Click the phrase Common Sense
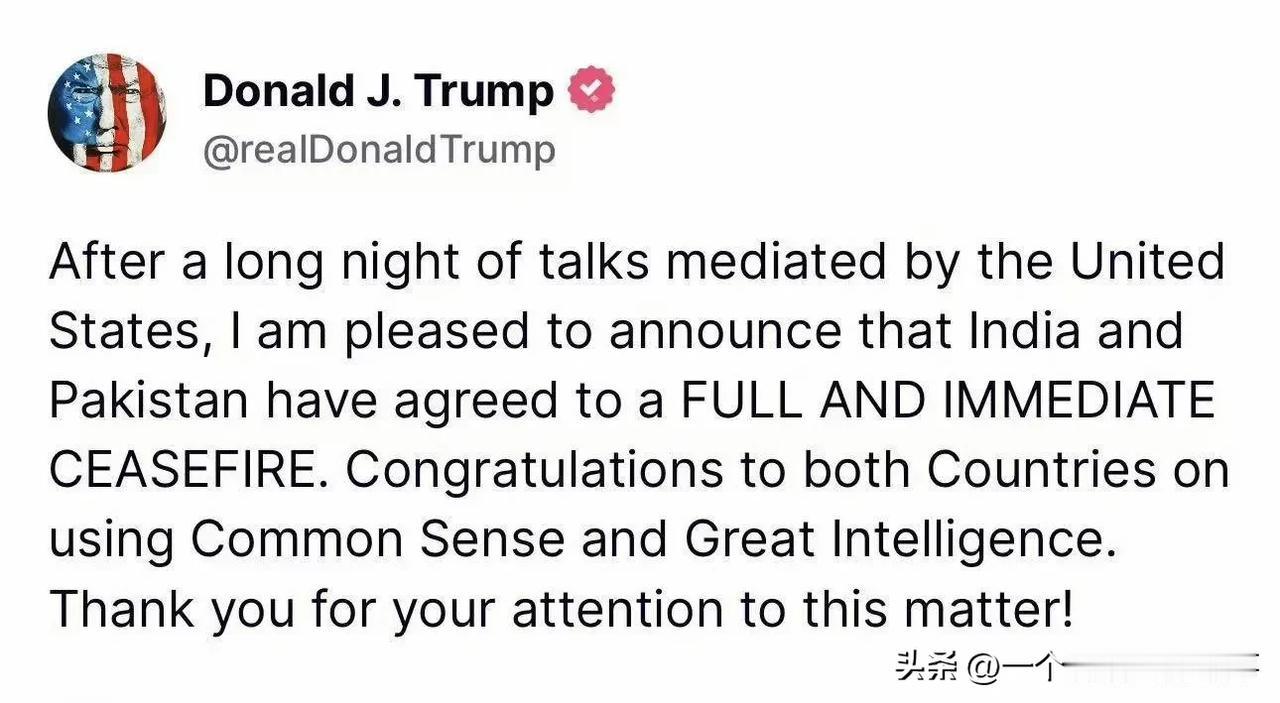The height and width of the screenshot is (703, 1280). pos(379,539)
